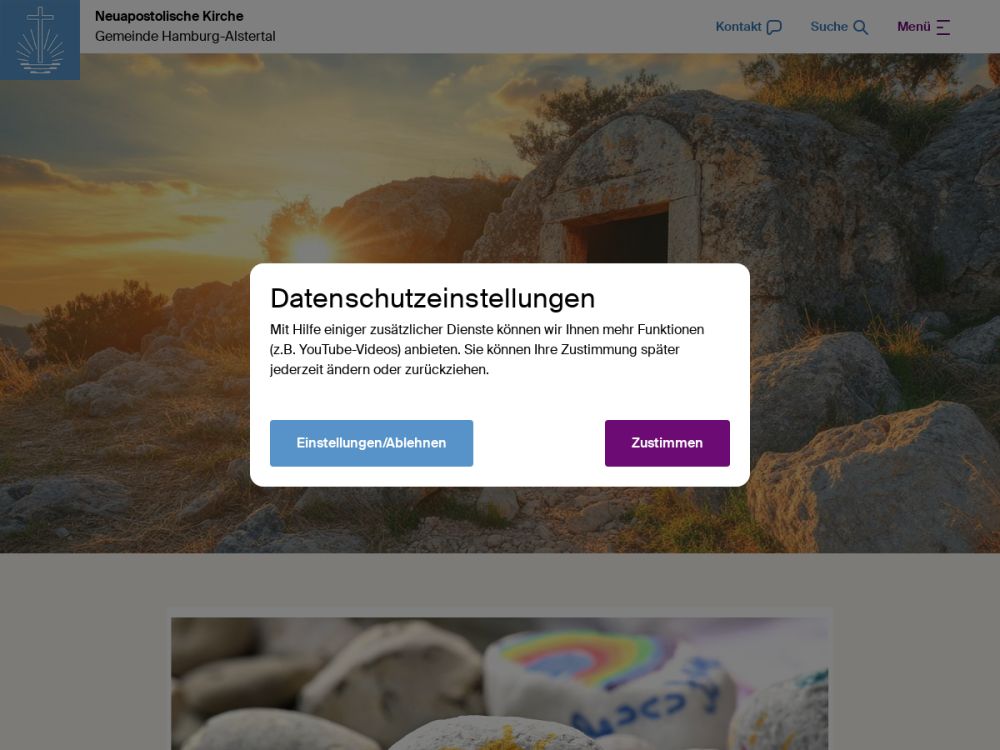Click the large boulder beside the dialog
This screenshot has width=1000, height=750.
[x=875, y=478]
